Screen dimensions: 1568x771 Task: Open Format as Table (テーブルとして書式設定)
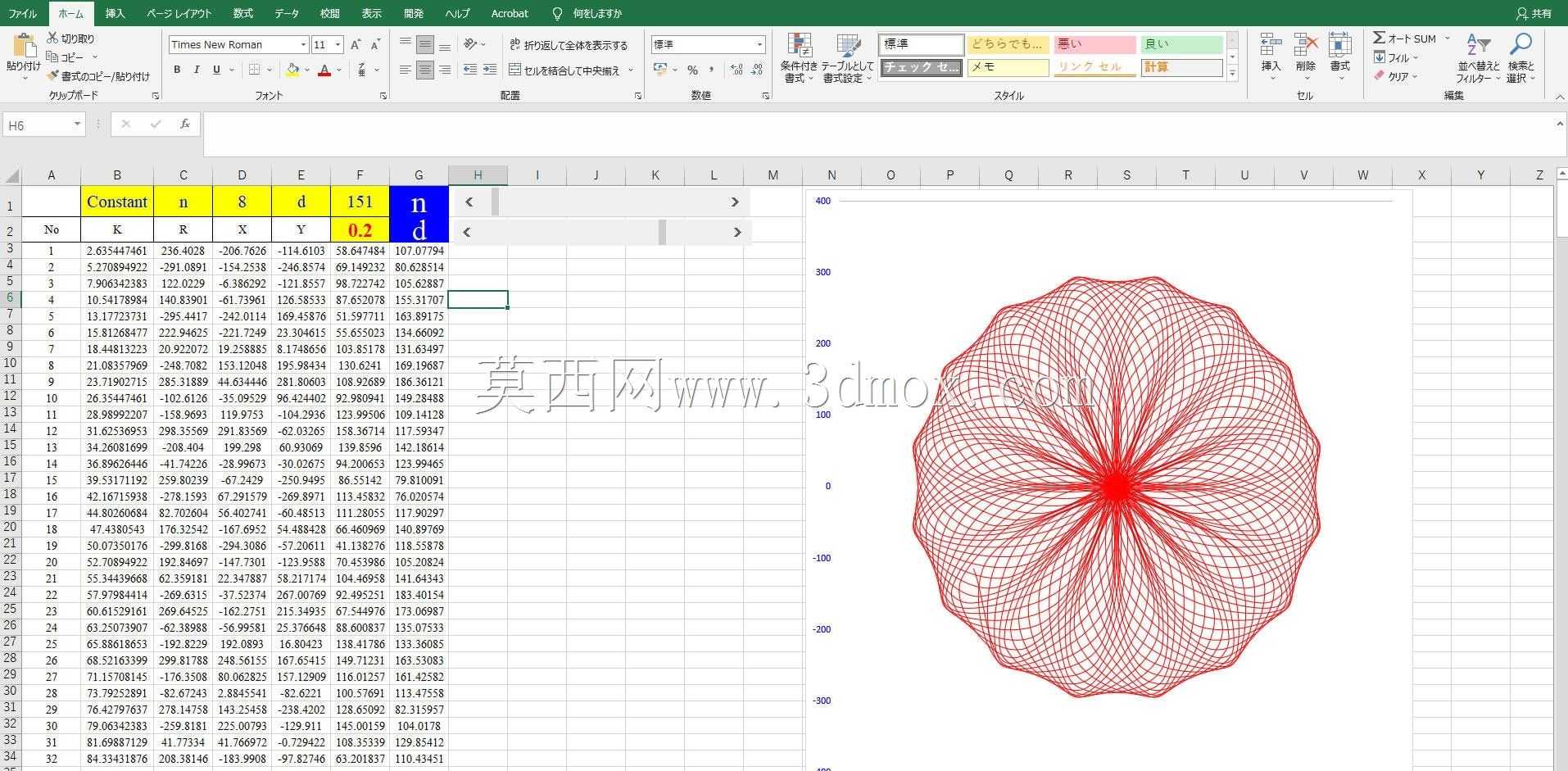click(x=848, y=59)
